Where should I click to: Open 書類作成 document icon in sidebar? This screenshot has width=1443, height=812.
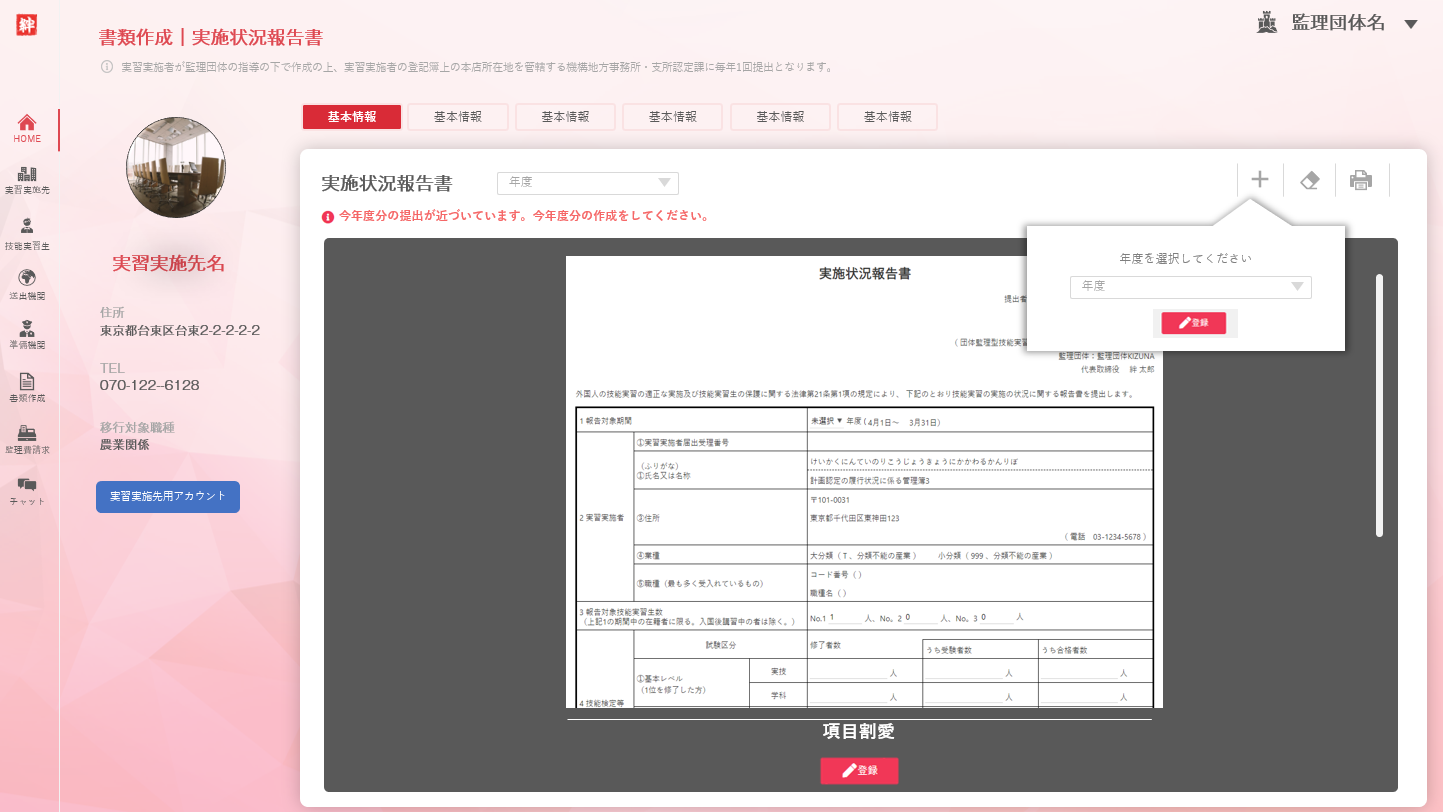(x=27, y=382)
